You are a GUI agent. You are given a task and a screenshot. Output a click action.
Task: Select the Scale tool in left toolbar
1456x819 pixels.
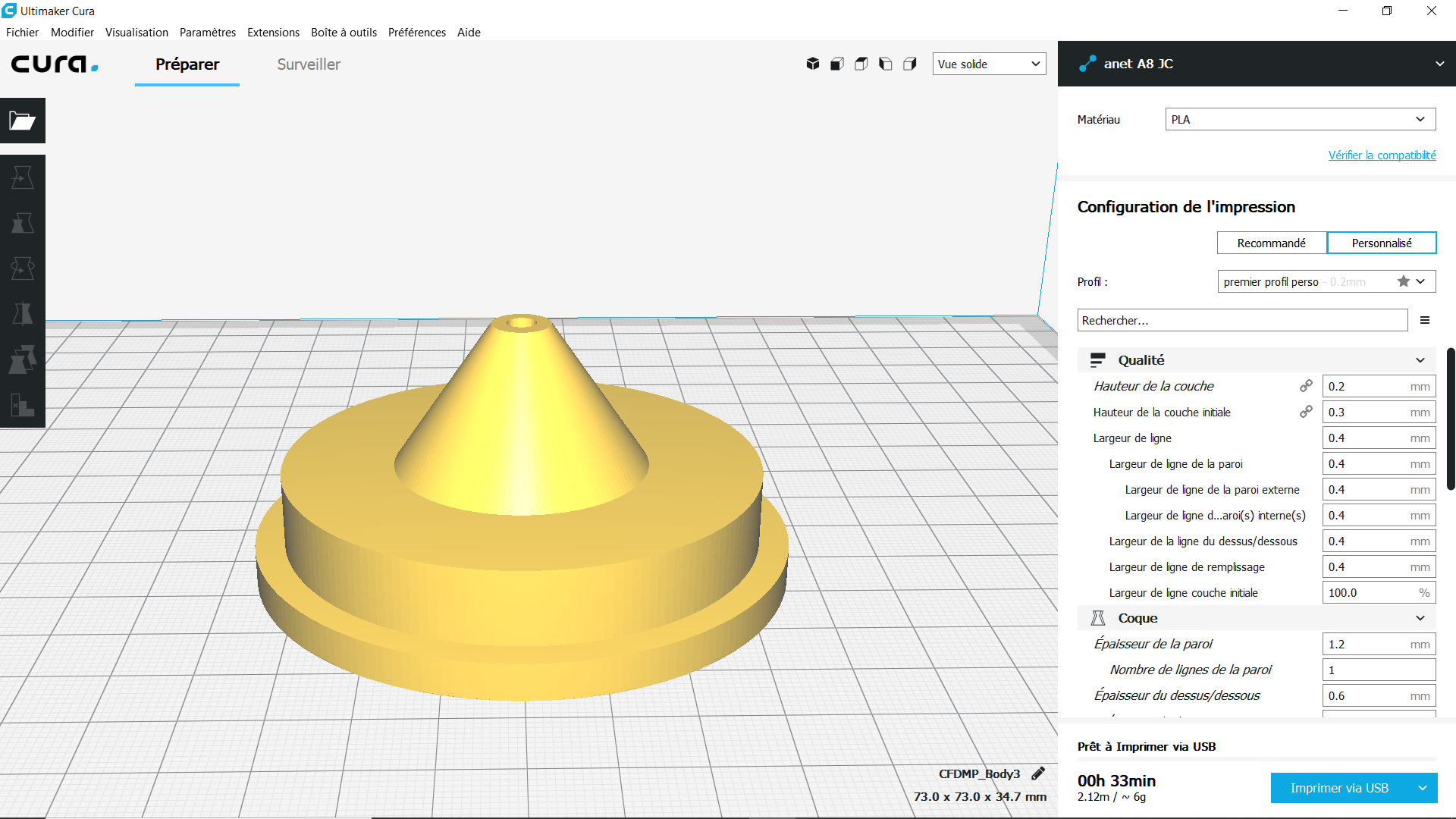(23, 224)
